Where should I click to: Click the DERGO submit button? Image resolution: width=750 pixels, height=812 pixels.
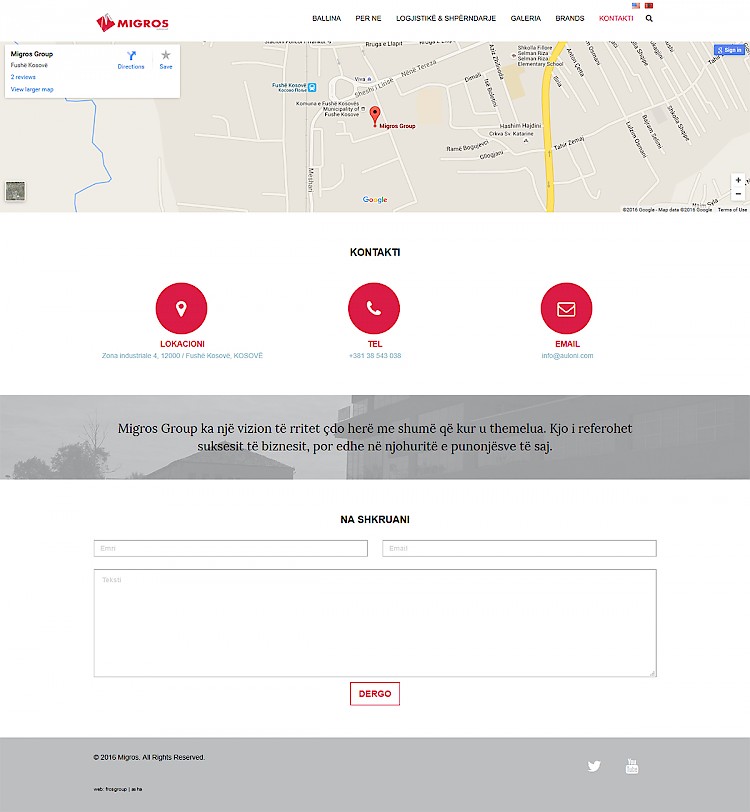click(375, 694)
